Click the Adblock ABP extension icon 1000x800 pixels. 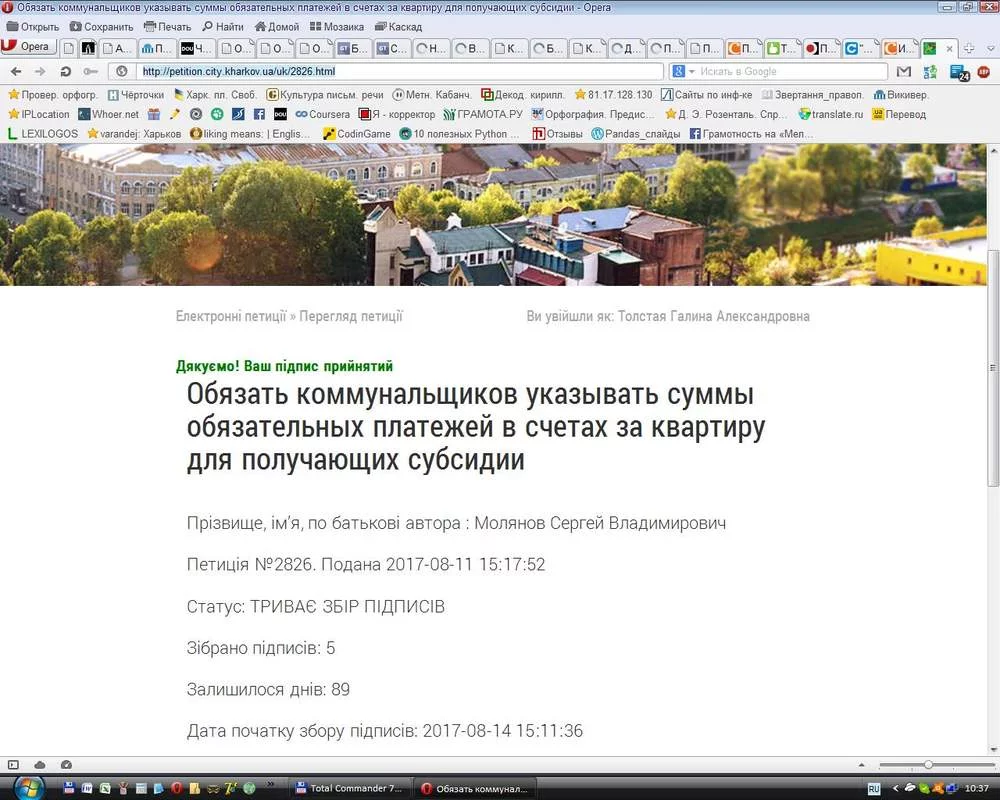click(984, 71)
